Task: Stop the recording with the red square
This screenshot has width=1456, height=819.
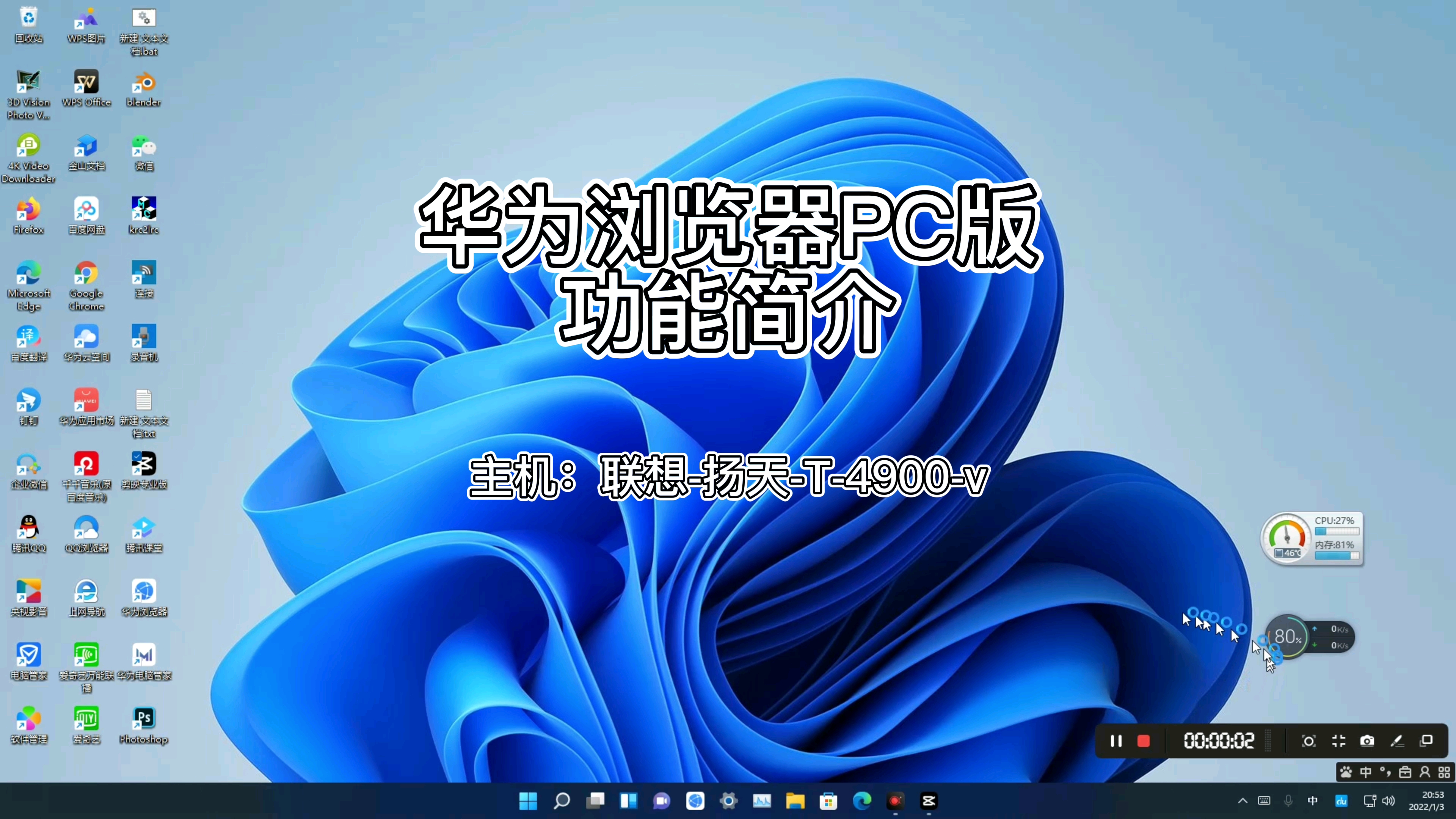Action: click(1144, 741)
